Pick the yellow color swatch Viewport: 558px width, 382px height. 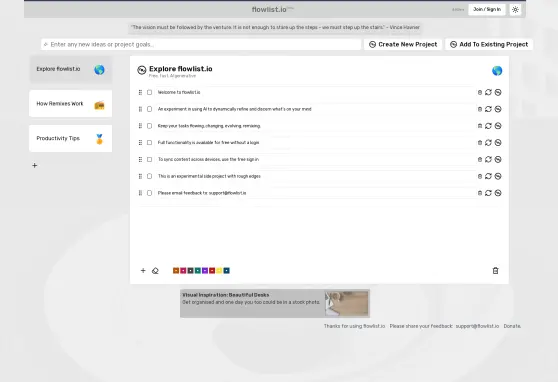click(219, 271)
